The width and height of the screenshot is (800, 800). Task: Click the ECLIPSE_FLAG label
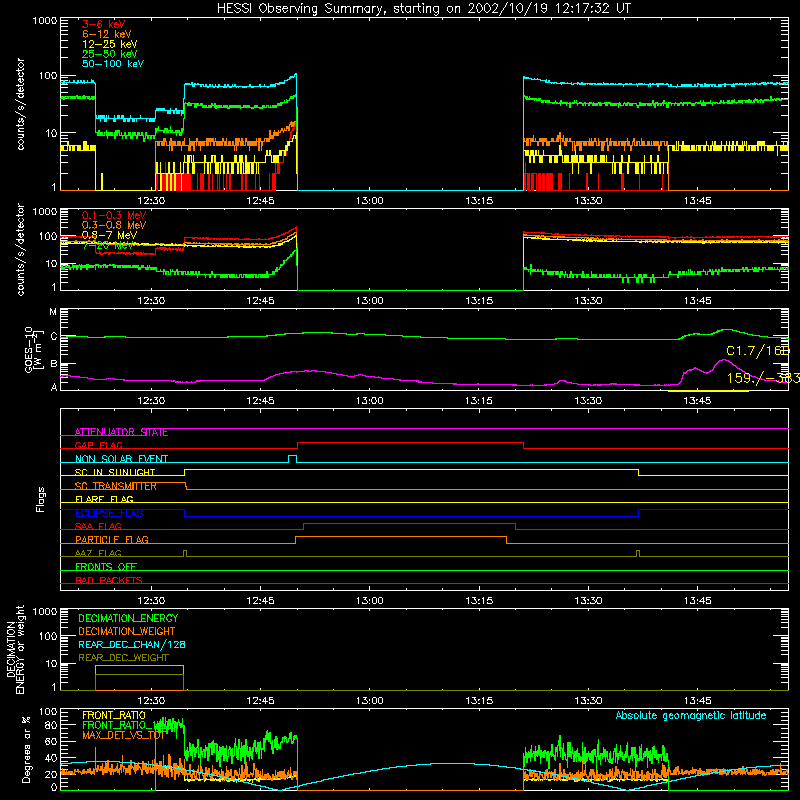pos(109,513)
